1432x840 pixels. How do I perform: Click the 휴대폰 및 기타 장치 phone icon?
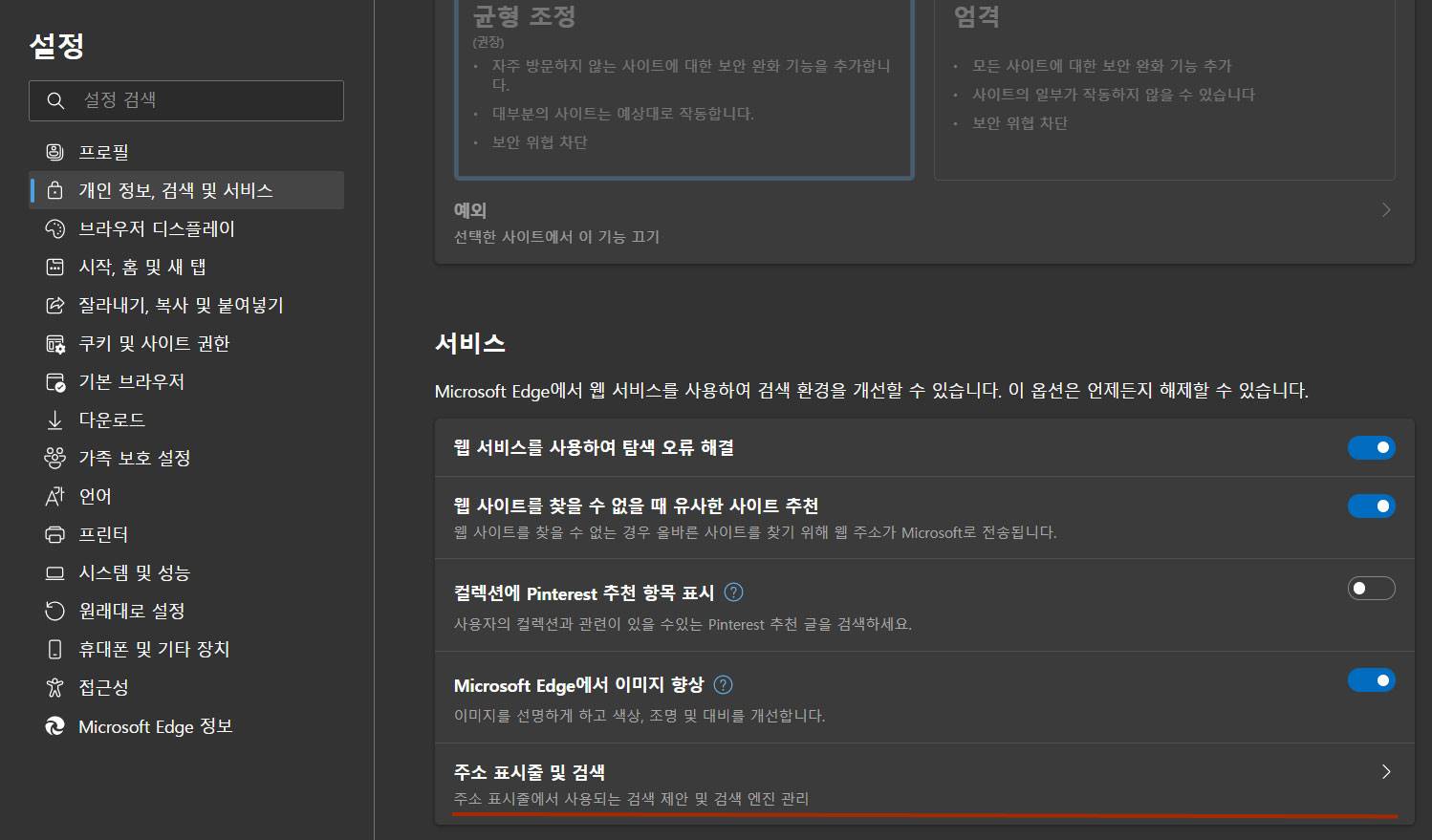pos(55,649)
